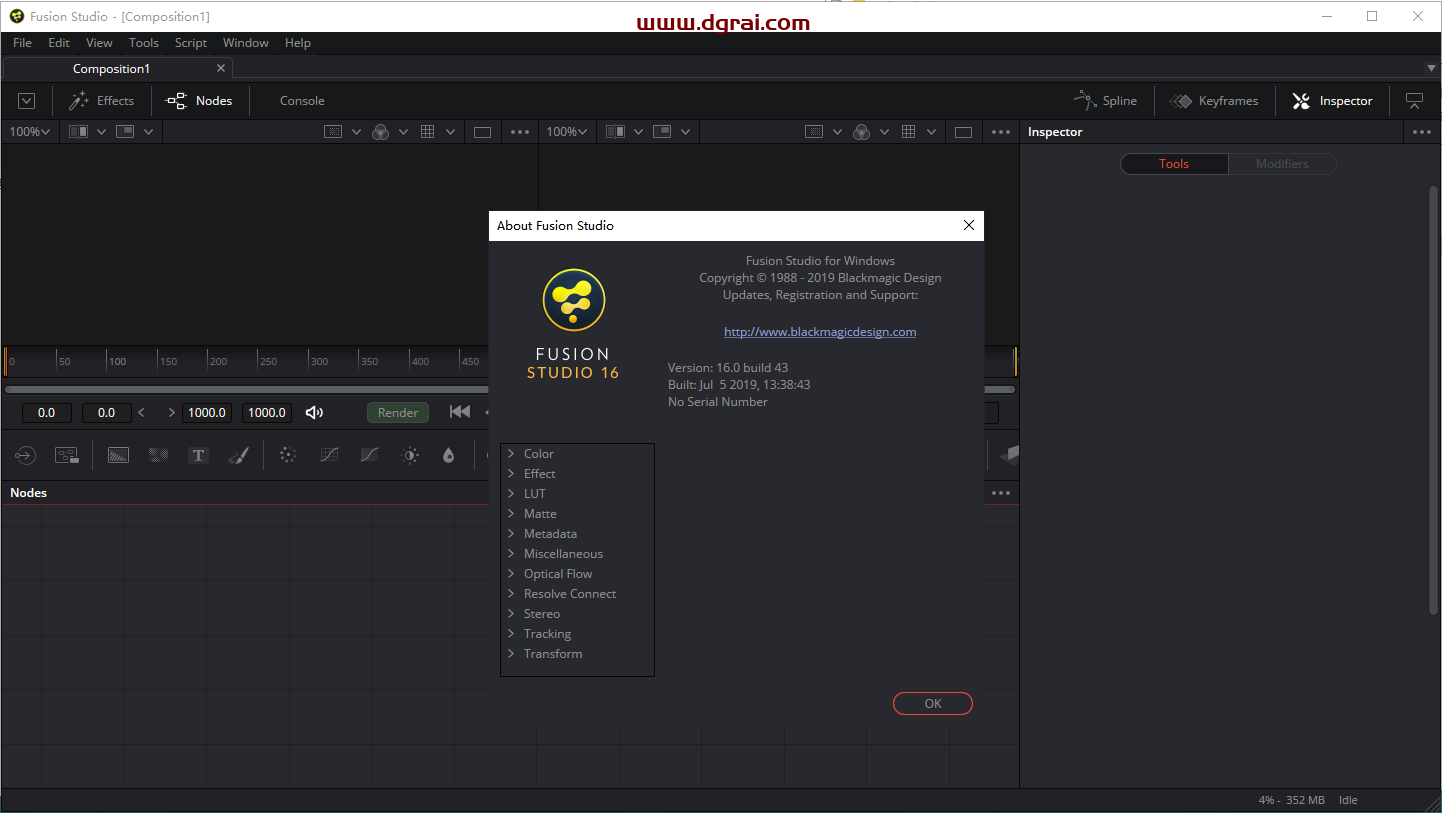Open the composition tab list arrow

pos(1431,68)
